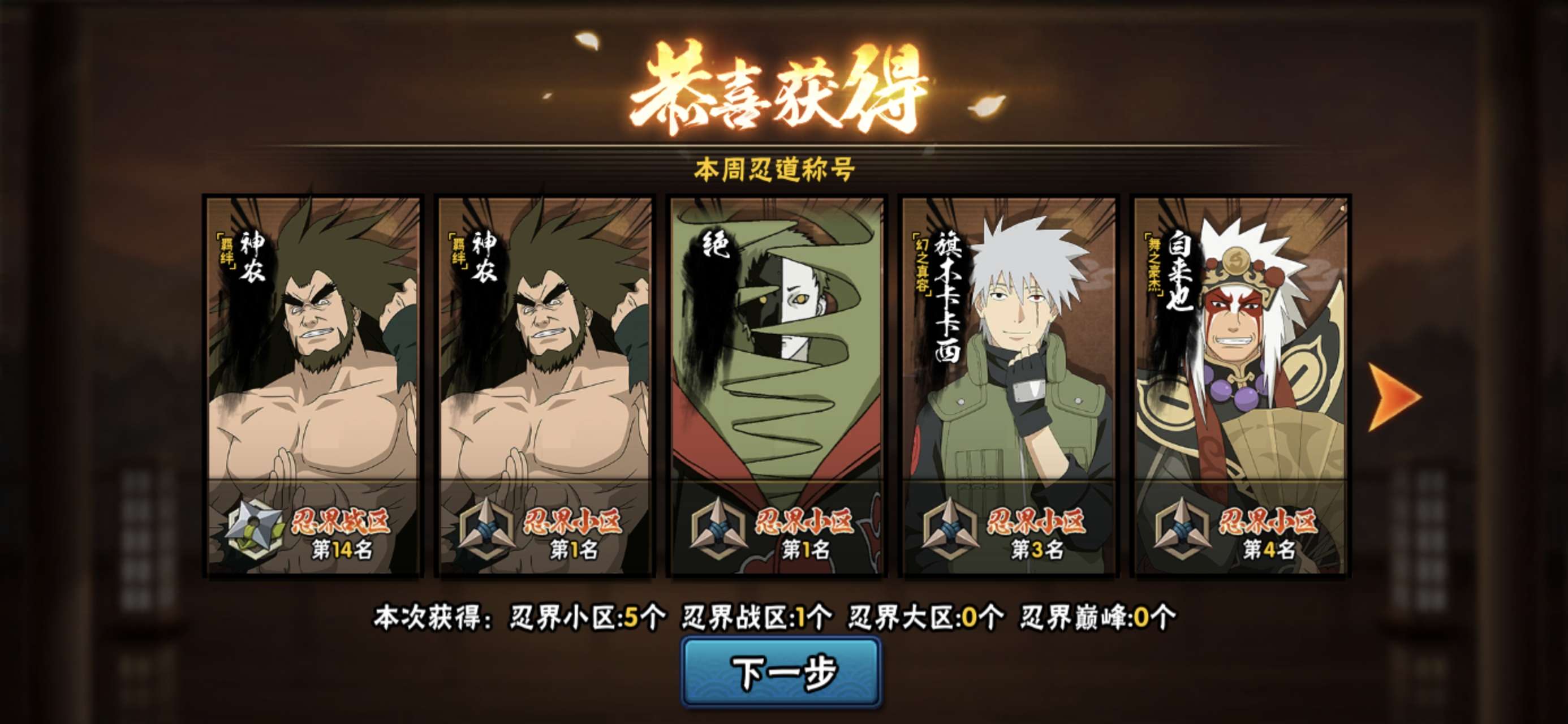Tap the silver shuriken 忍界战区 badge icon
The image size is (1568, 724).
click(x=254, y=528)
